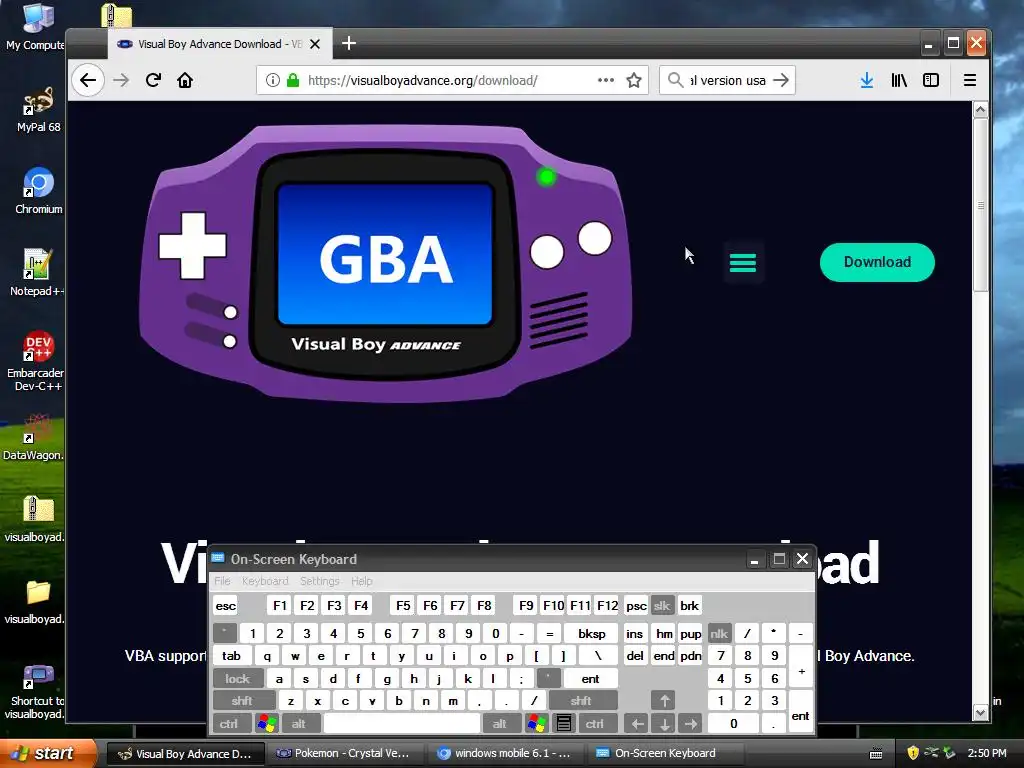Open the browser downloads arrow
This screenshot has width=1024, height=768.
867,80
